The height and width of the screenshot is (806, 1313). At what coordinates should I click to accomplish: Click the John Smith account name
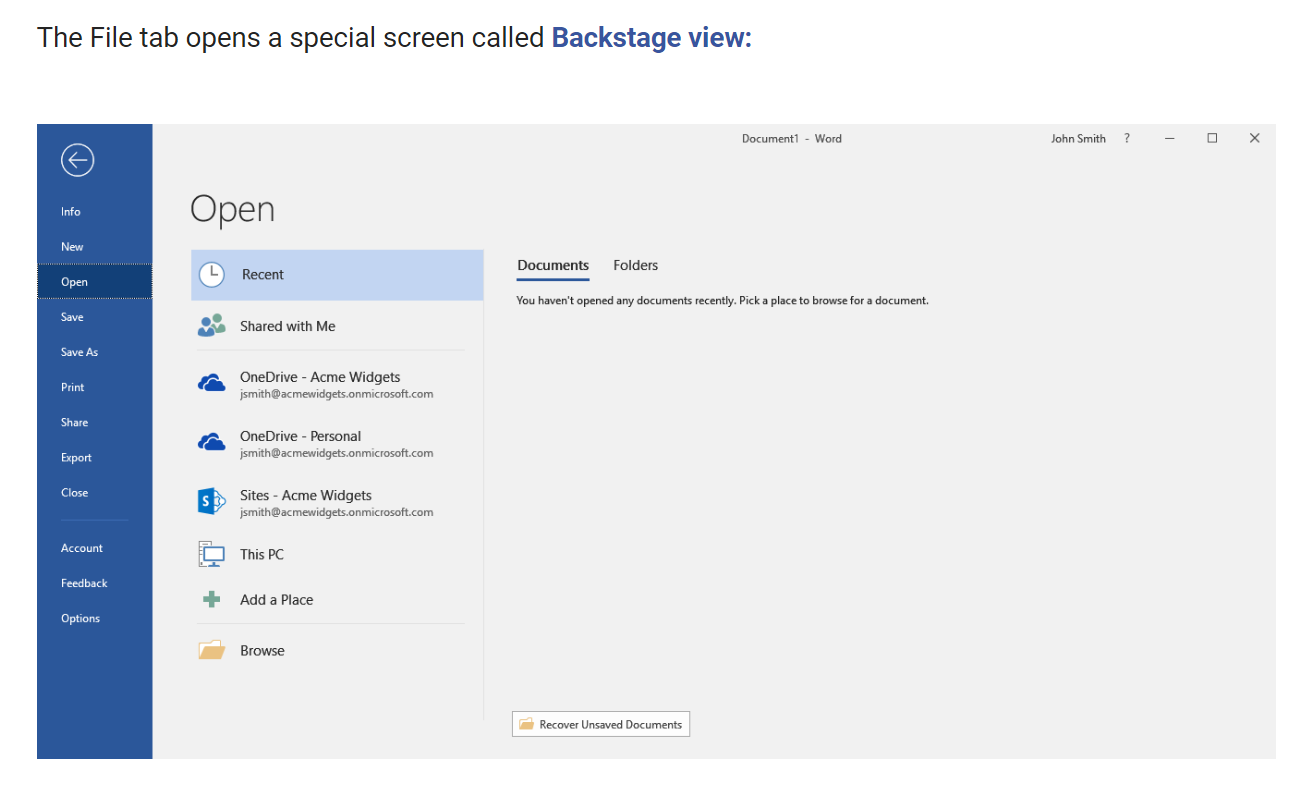(1078, 139)
